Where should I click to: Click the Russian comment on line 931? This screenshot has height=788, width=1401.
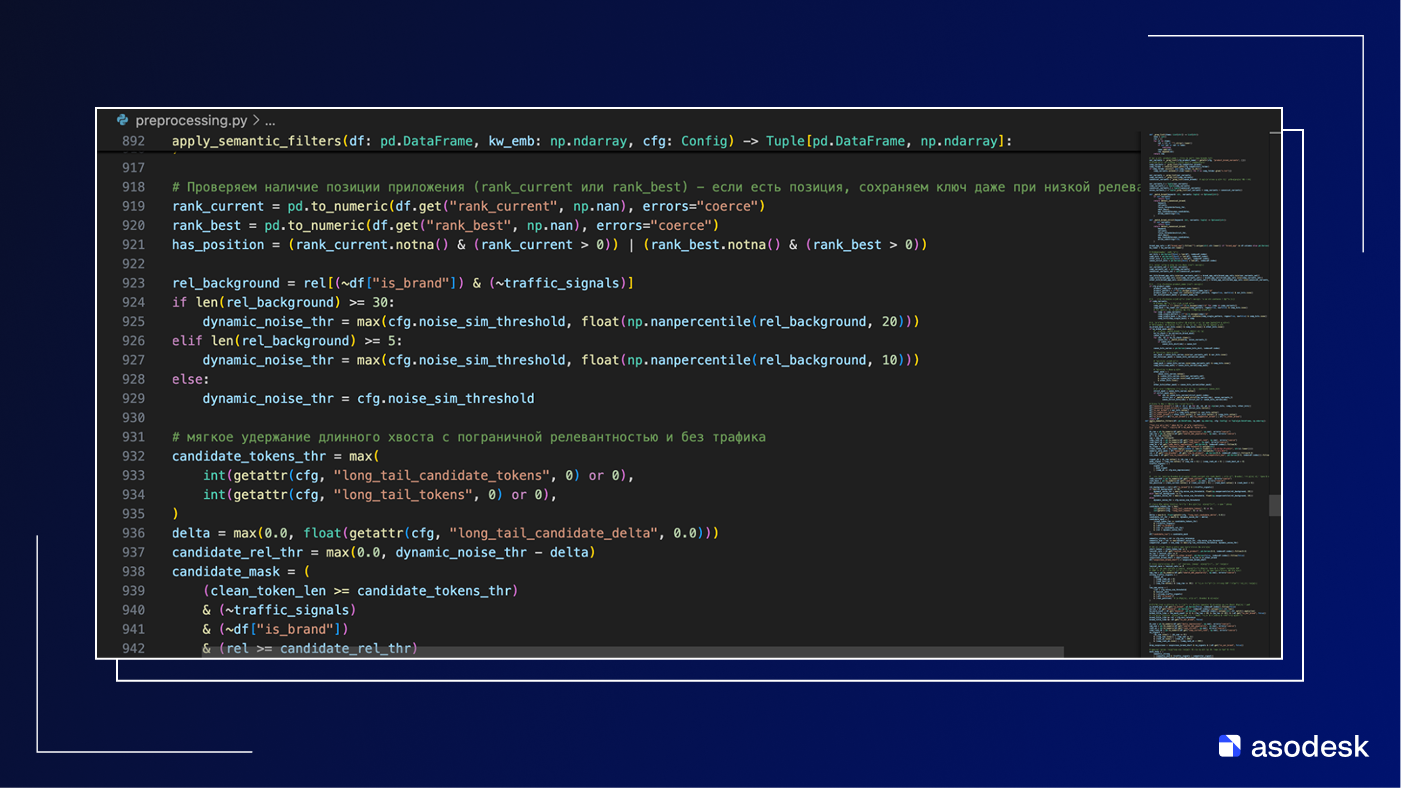[468, 437]
